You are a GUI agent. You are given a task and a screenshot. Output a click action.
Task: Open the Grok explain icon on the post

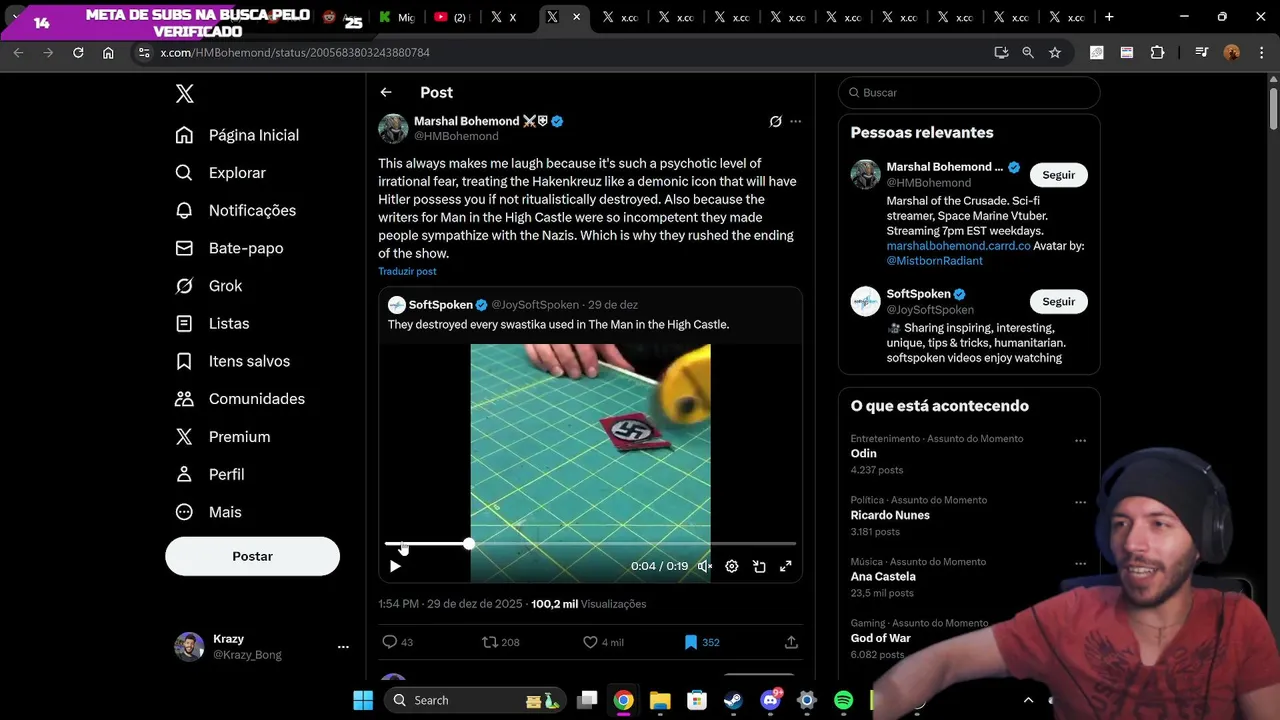pos(775,121)
